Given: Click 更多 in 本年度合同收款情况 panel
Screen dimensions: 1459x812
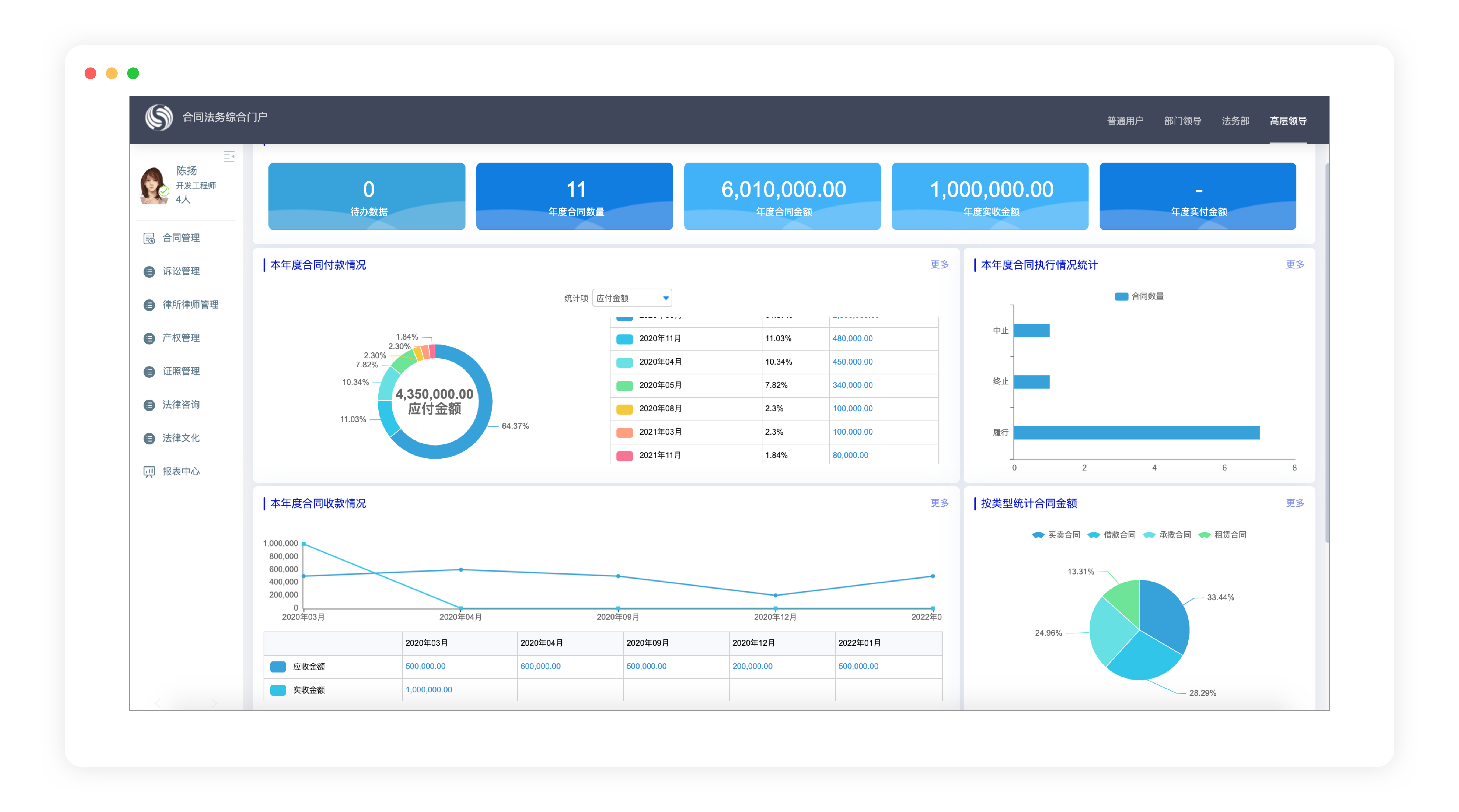Looking at the screenshot, I should click(x=940, y=503).
